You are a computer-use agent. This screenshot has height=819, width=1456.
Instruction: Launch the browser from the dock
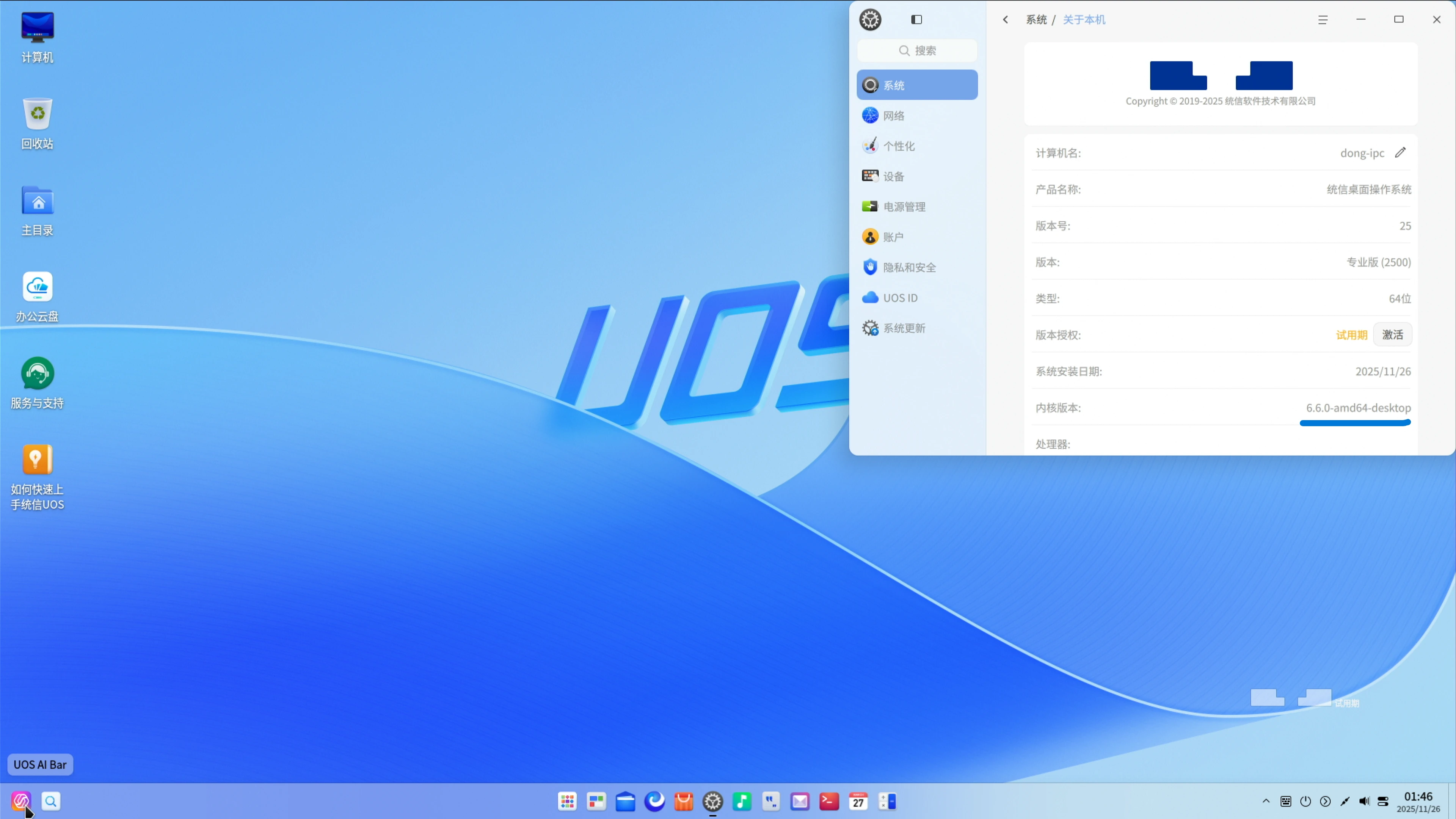tap(654, 801)
